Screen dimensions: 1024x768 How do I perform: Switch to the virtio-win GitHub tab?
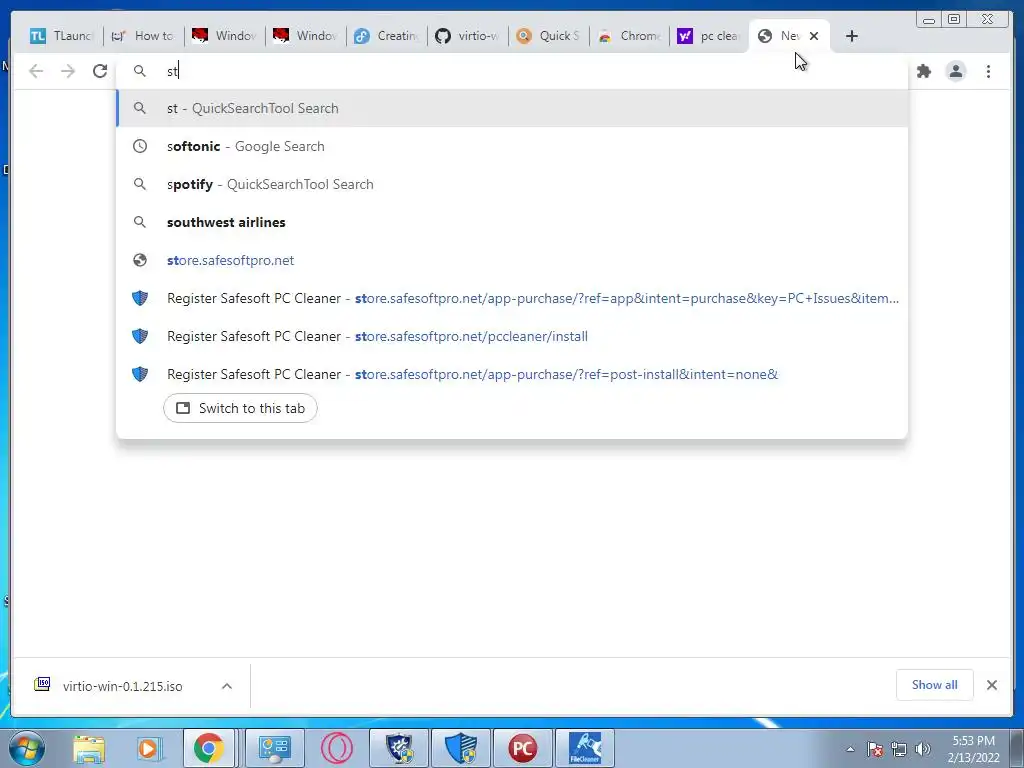pos(468,36)
